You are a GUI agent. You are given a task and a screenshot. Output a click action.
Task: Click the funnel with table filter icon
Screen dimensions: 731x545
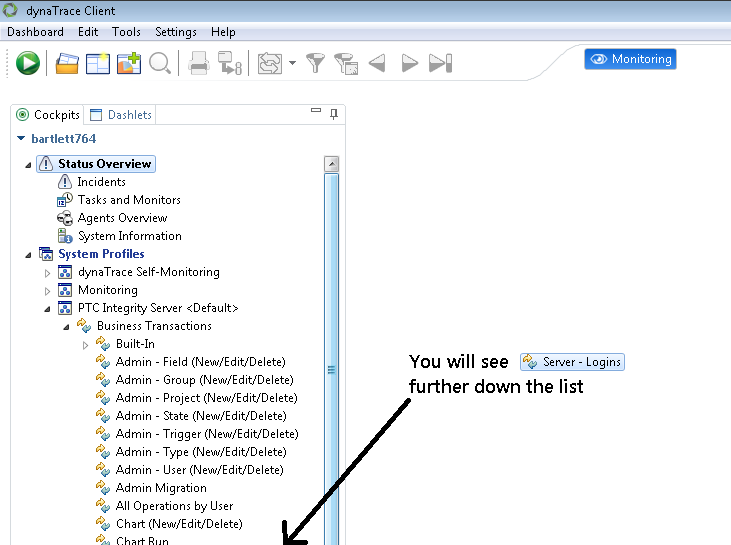[346, 64]
